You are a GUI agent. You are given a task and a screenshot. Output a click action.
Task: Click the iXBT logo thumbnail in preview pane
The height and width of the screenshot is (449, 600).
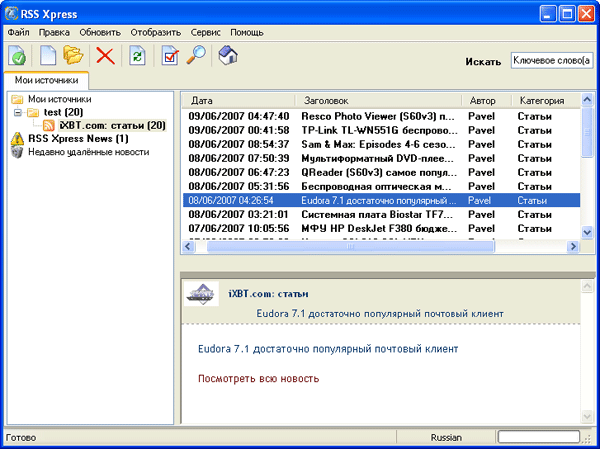(202, 294)
